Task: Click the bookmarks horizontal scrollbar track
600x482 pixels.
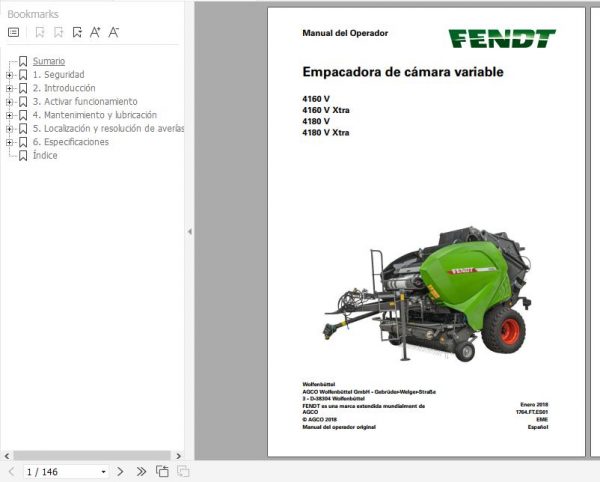Action: tap(92, 456)
